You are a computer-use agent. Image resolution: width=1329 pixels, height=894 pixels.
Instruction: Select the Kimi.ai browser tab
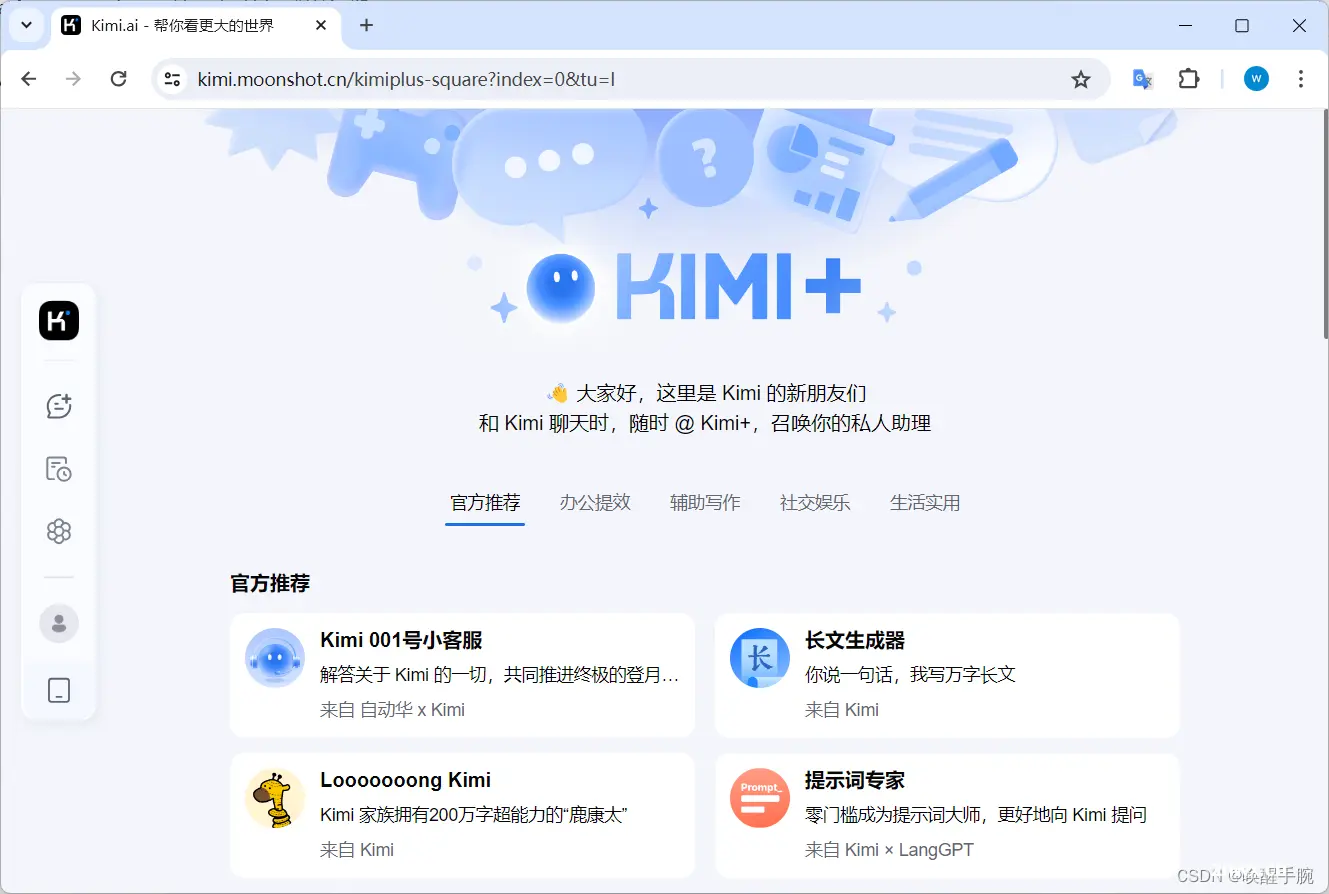194,26
